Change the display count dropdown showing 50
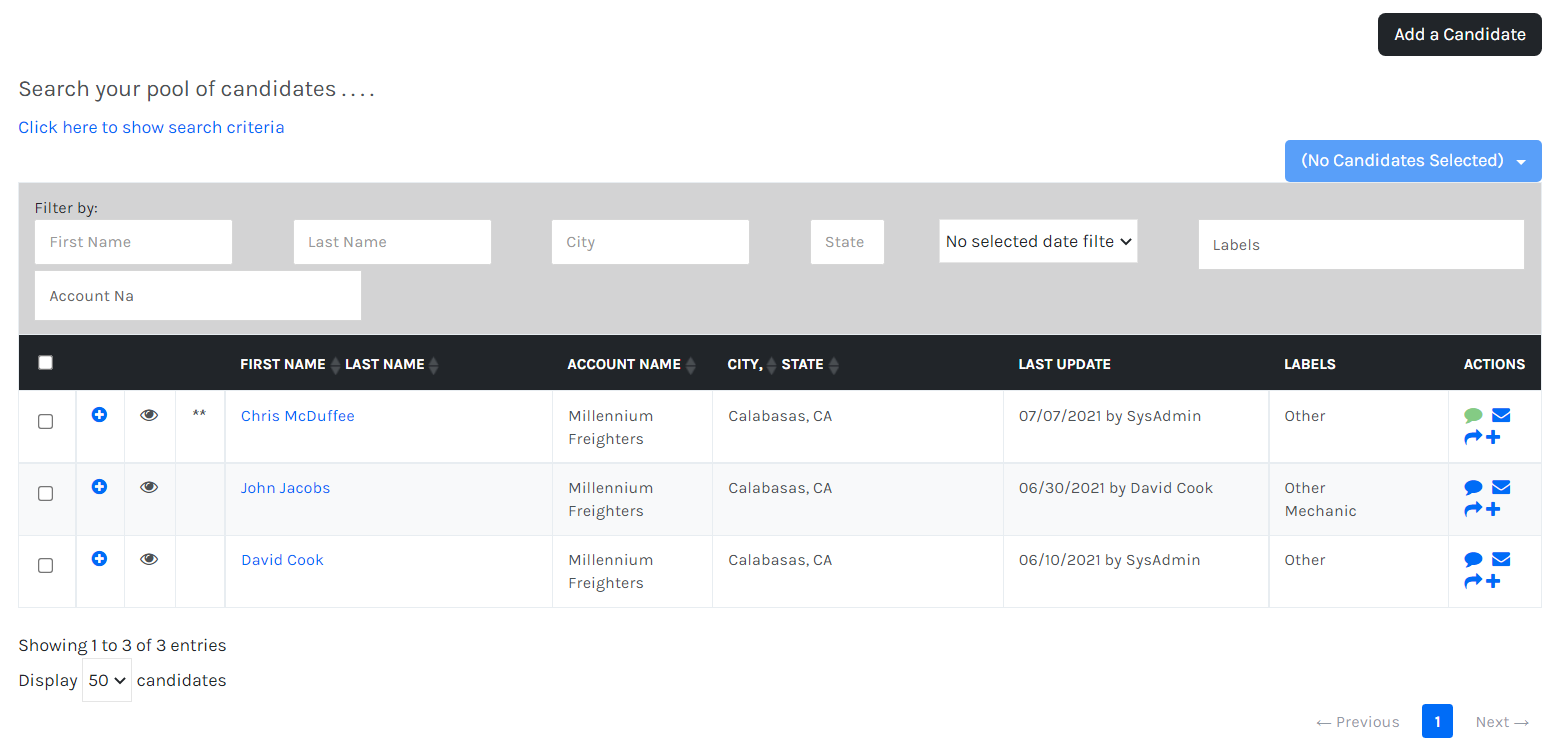The height and width of the screenshot is (750, 1567). [x=106, y=680]
